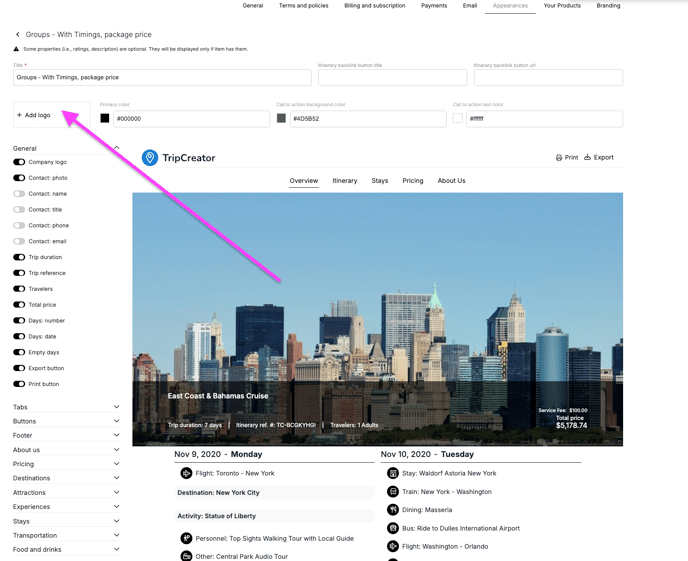Open the Branding settings tab

click(x=608, y=6)
